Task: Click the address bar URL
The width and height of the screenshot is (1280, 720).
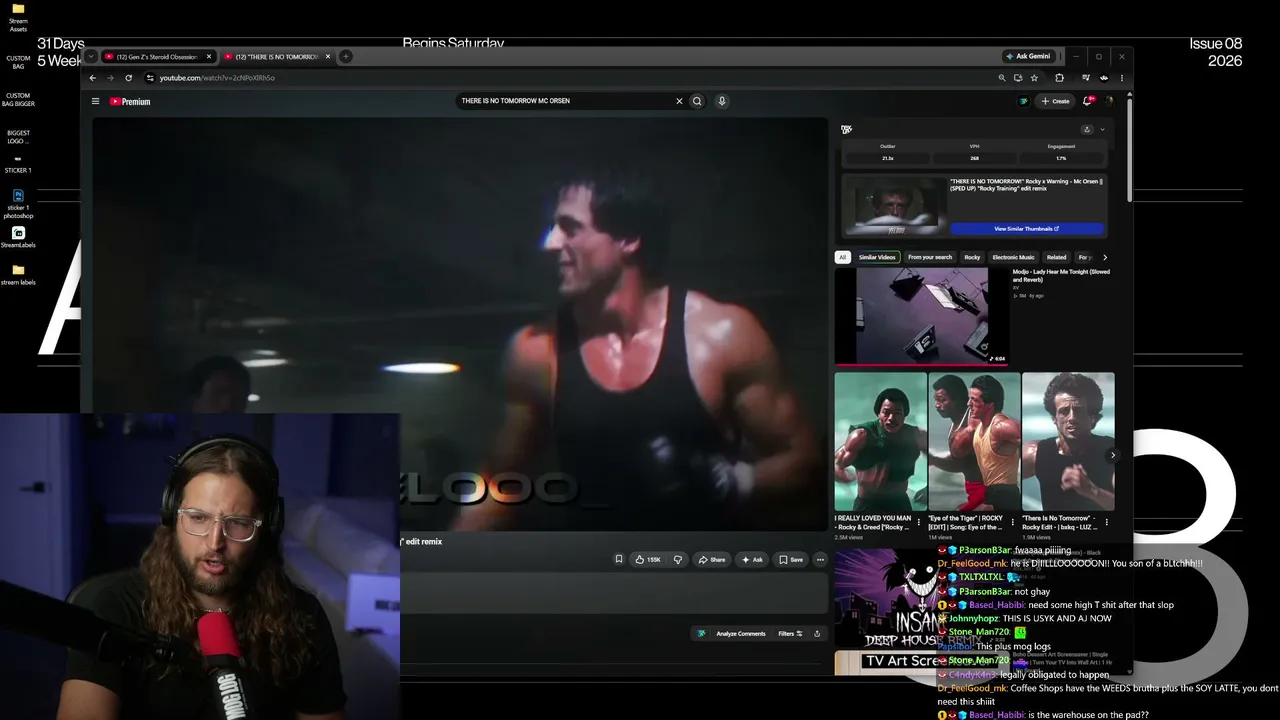Action: pyautogui.click(x=217, y=78)
